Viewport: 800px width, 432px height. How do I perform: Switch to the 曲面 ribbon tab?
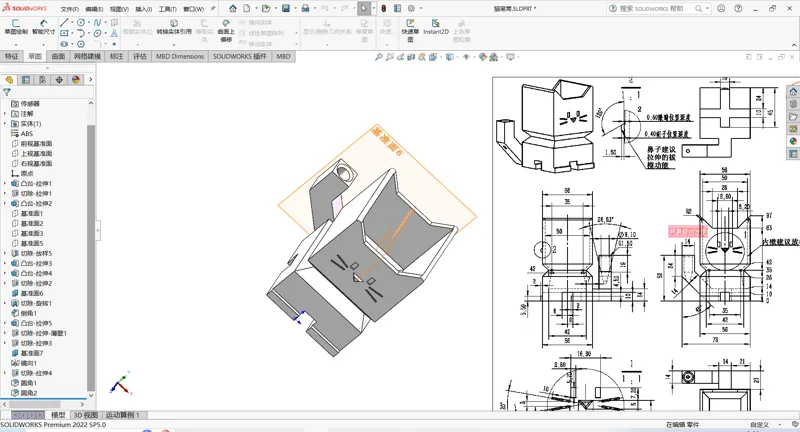58,56
